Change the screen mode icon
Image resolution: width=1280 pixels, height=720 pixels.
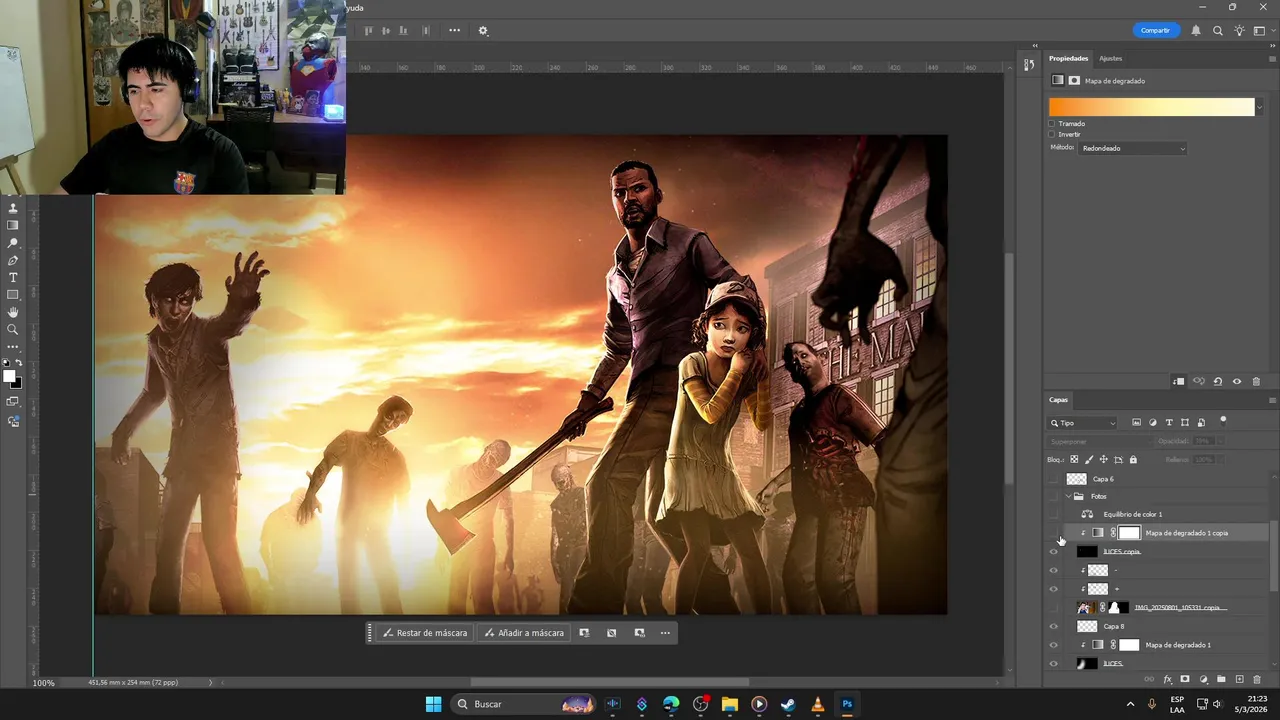[13, 402]
